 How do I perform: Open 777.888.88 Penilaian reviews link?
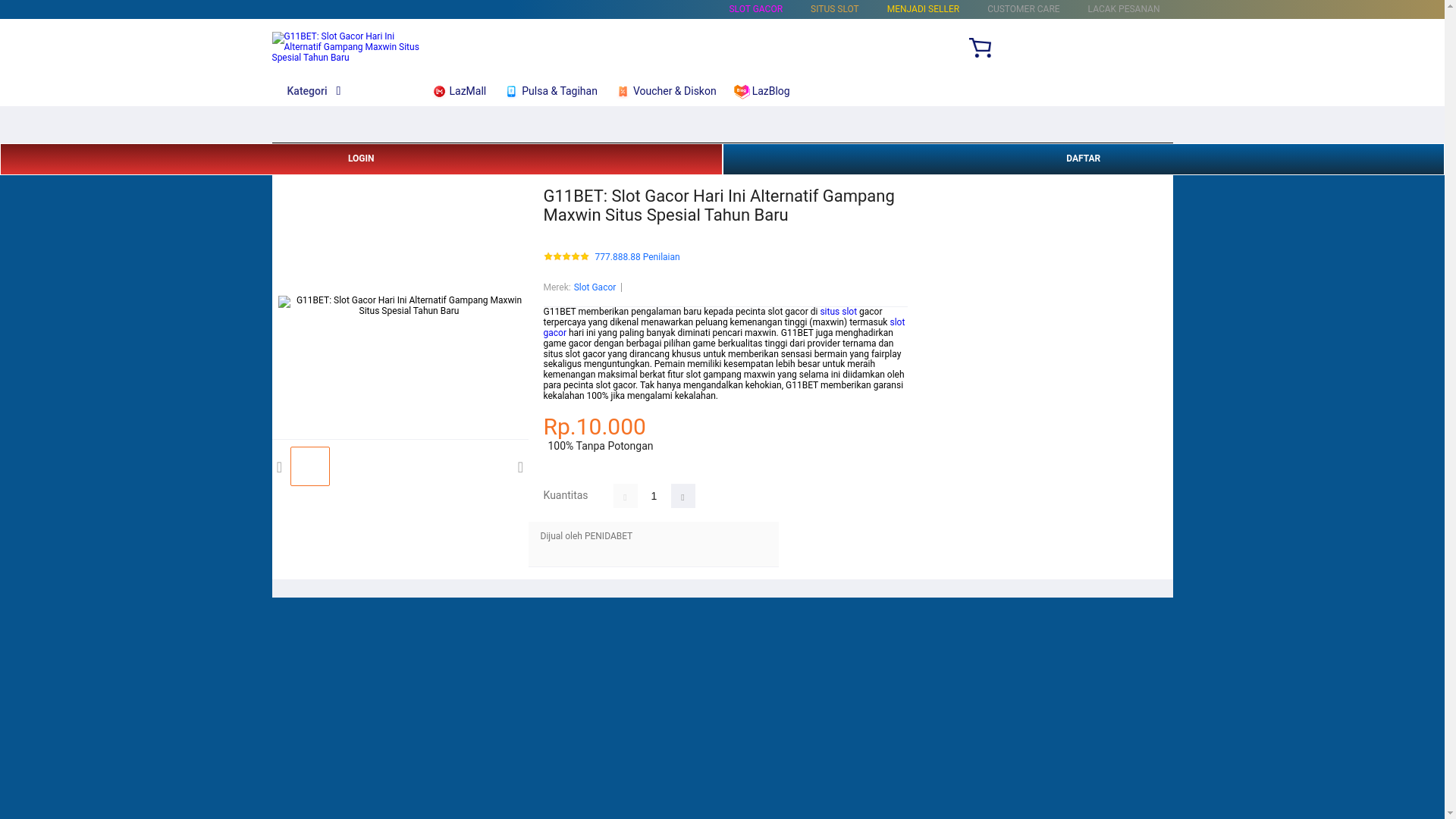pos(637,257)
